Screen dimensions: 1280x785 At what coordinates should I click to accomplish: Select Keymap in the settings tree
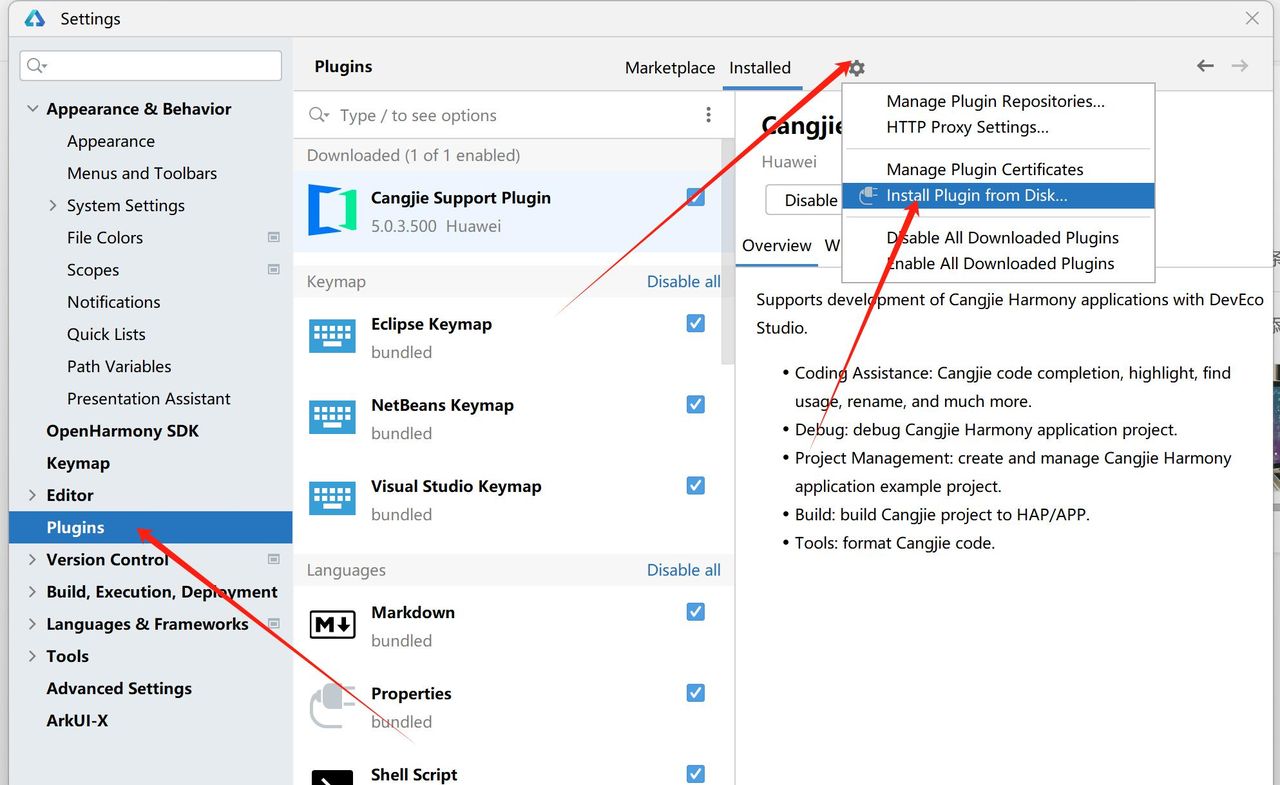coord(78,463)
